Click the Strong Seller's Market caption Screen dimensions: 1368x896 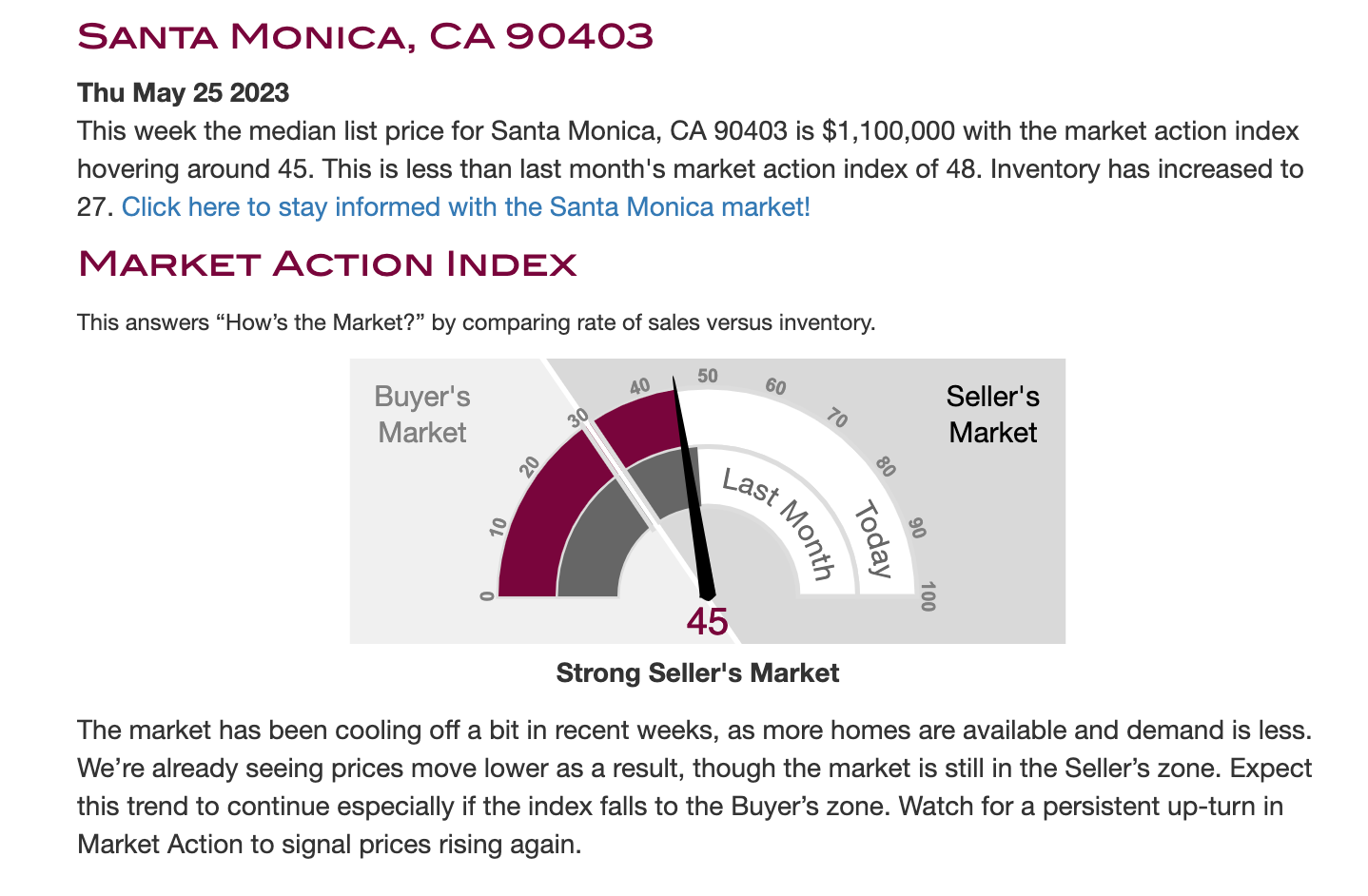point(697,673)
